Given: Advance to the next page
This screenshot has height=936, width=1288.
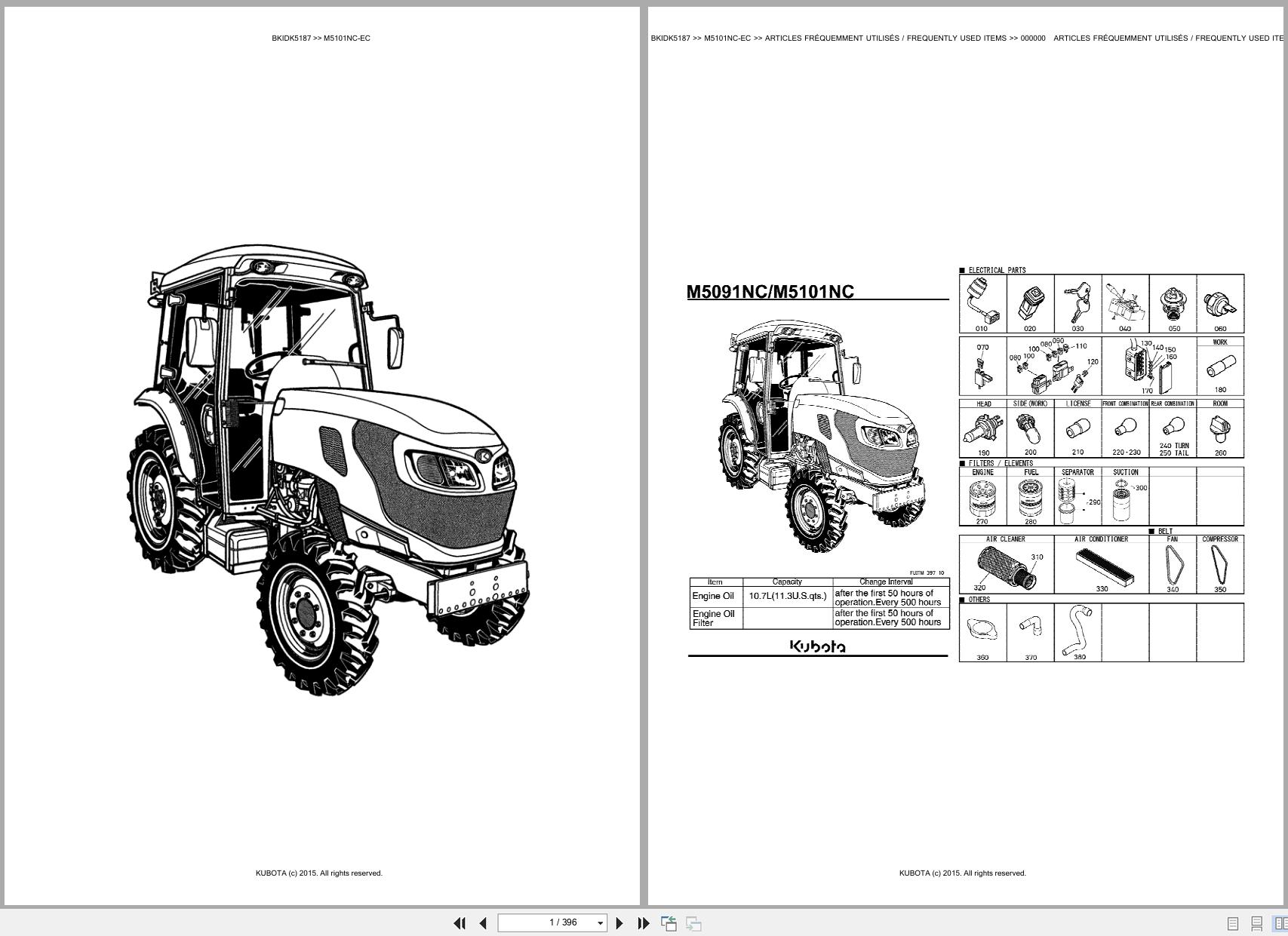Looking at the screenshot, I should pos(620,922).
